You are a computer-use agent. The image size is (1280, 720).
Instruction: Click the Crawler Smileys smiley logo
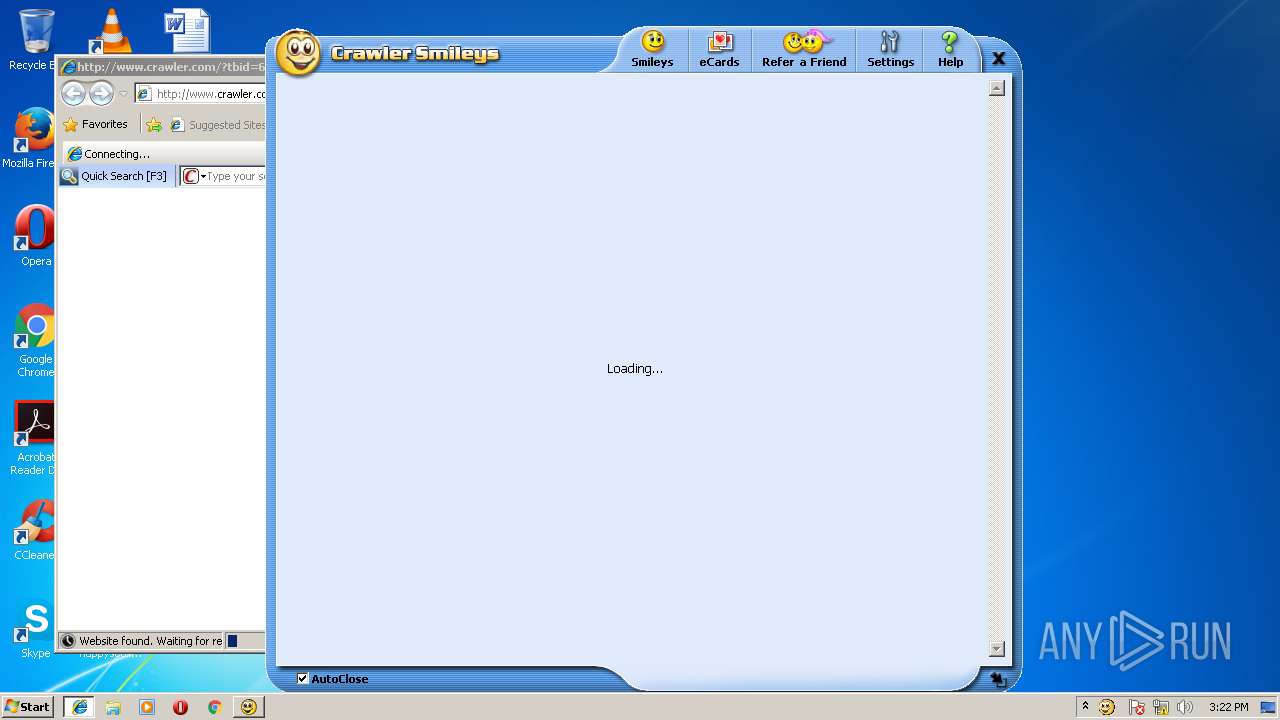pyautogui.click(x=298, y=53)
